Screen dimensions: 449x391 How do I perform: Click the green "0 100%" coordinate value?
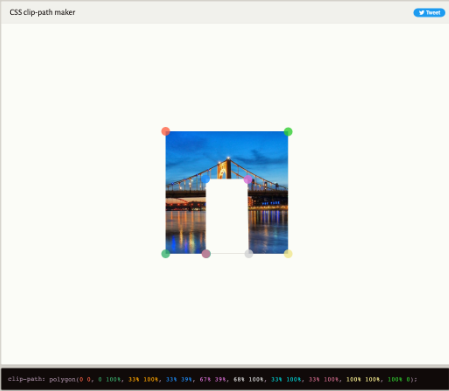pos(109,379)
